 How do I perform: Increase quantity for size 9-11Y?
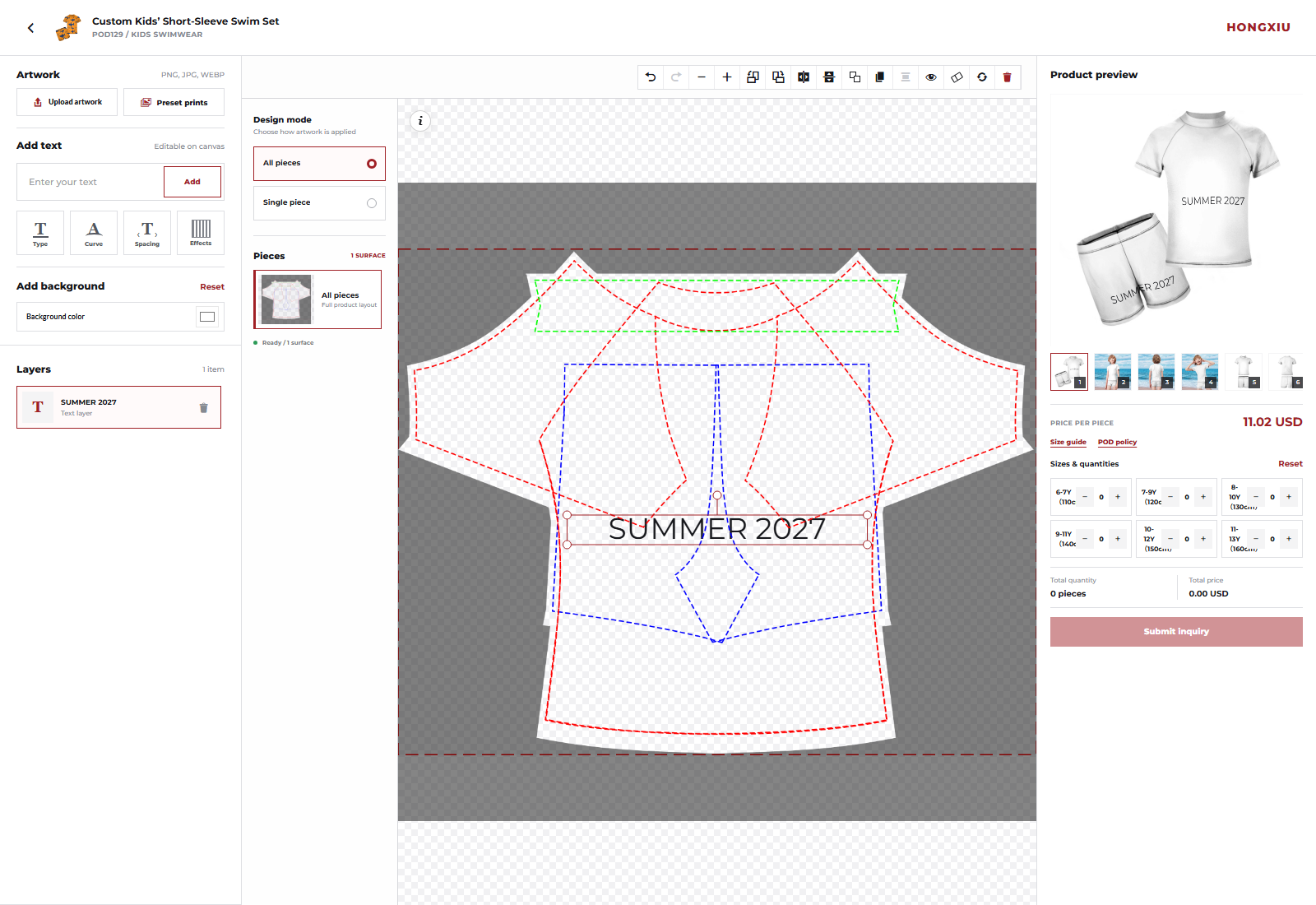pyautogui.click(x=1118, y=539)
